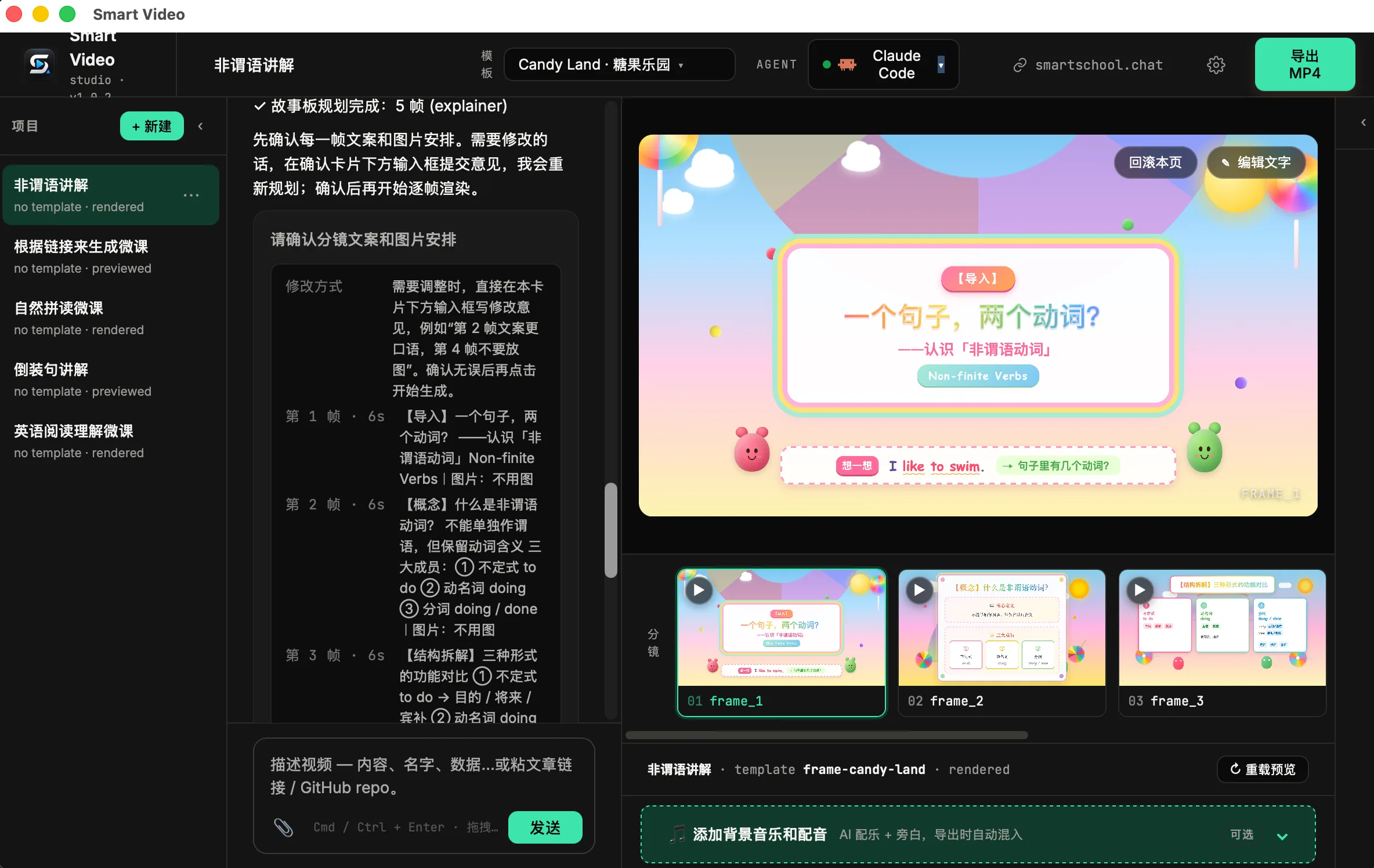Image resolution: width=1374 pixels, height=868 pixels.
Task: Select the 03 frame_3 storyboard card
Action: [x=1222, y=643]
